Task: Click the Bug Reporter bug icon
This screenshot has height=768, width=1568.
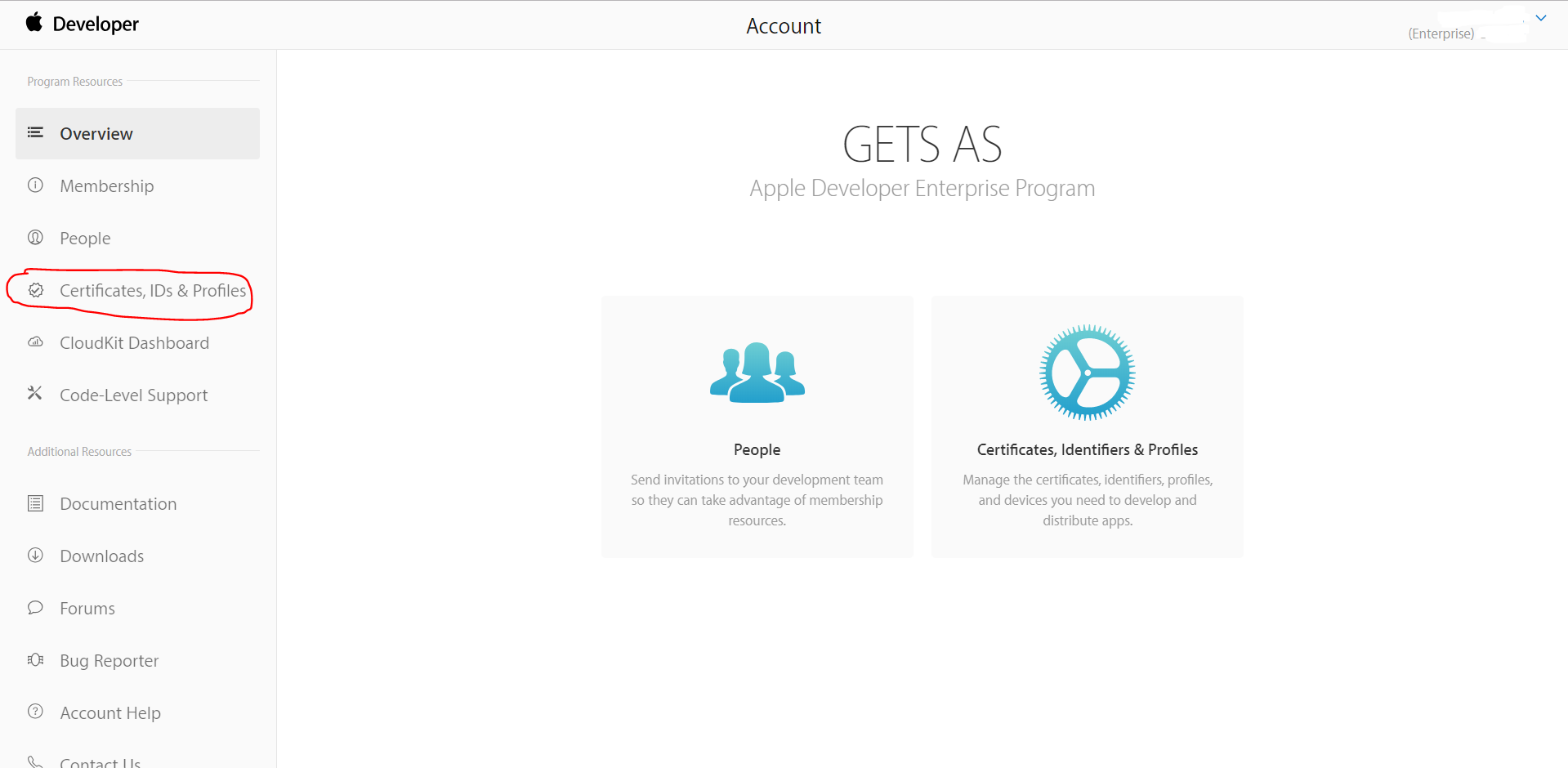Action: click(x=35, y=659)
